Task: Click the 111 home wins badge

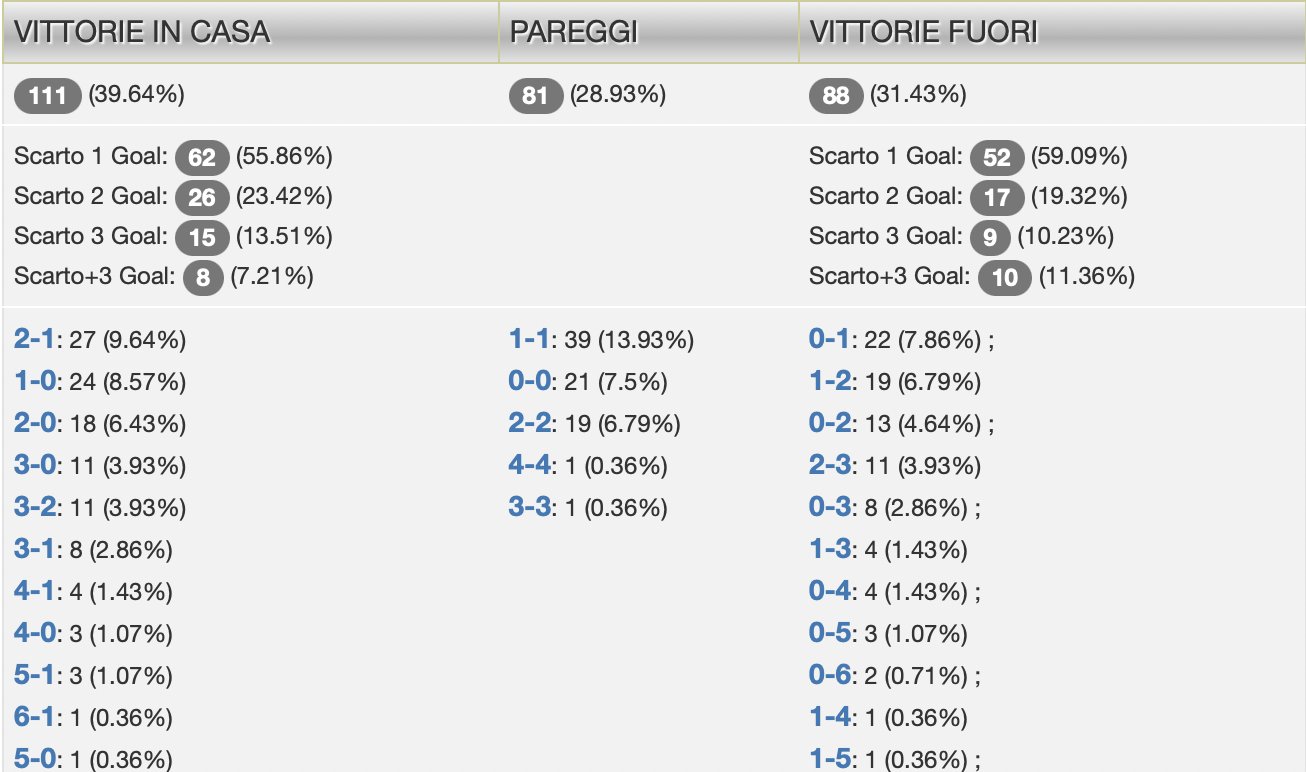Action: pyautogui.click(x=48, y=96)
